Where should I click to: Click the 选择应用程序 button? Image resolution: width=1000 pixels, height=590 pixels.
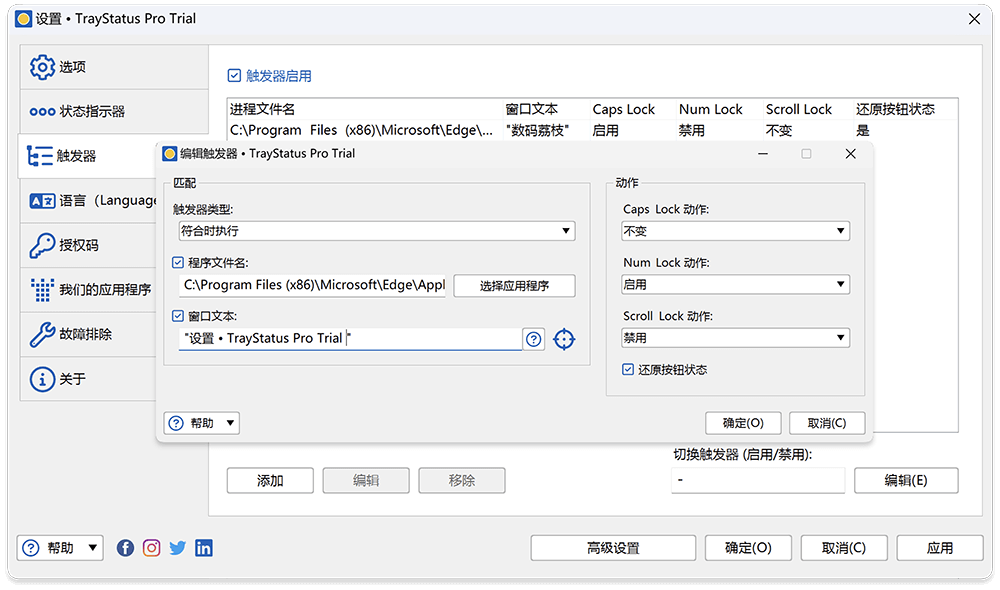(515, 285)
